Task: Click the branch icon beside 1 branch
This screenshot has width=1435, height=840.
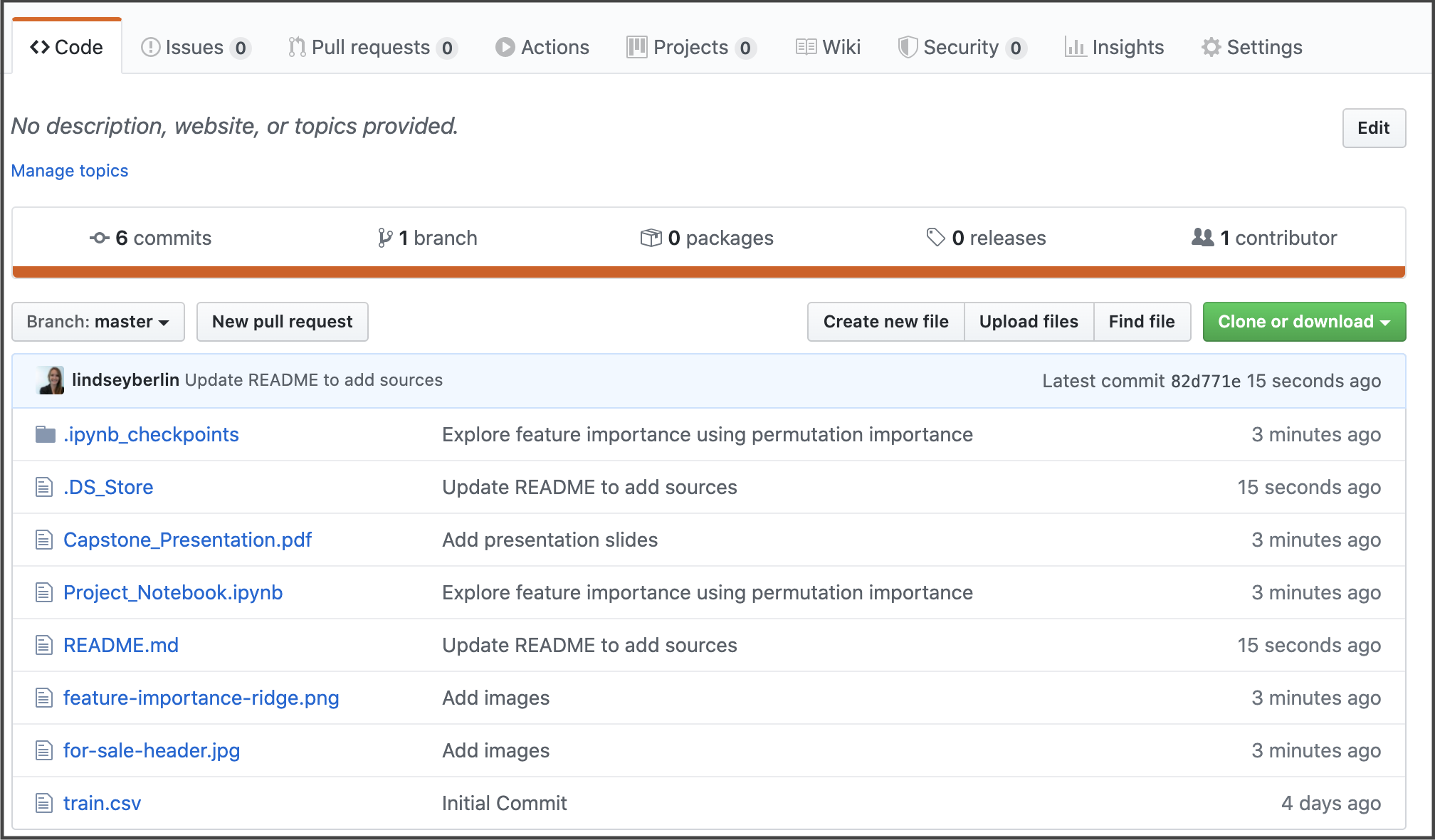Action: coord(385,238)
